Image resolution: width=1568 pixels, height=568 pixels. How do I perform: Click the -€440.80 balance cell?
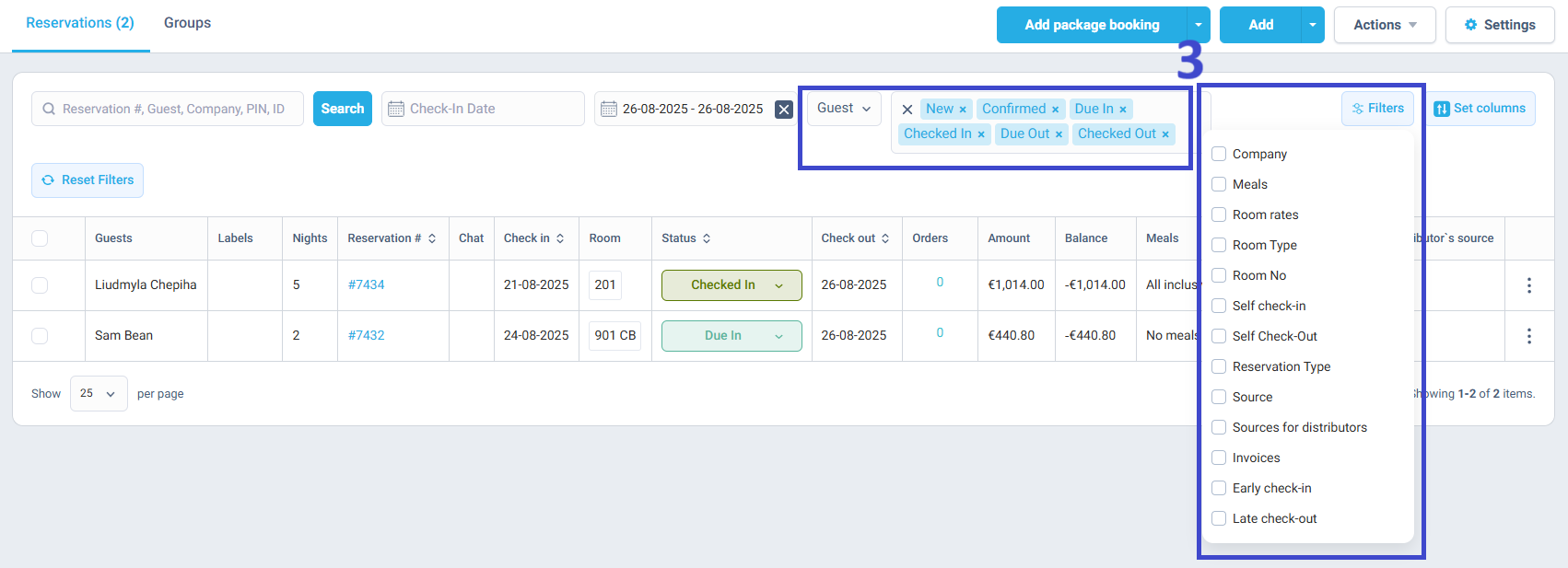pos(1090,336)
